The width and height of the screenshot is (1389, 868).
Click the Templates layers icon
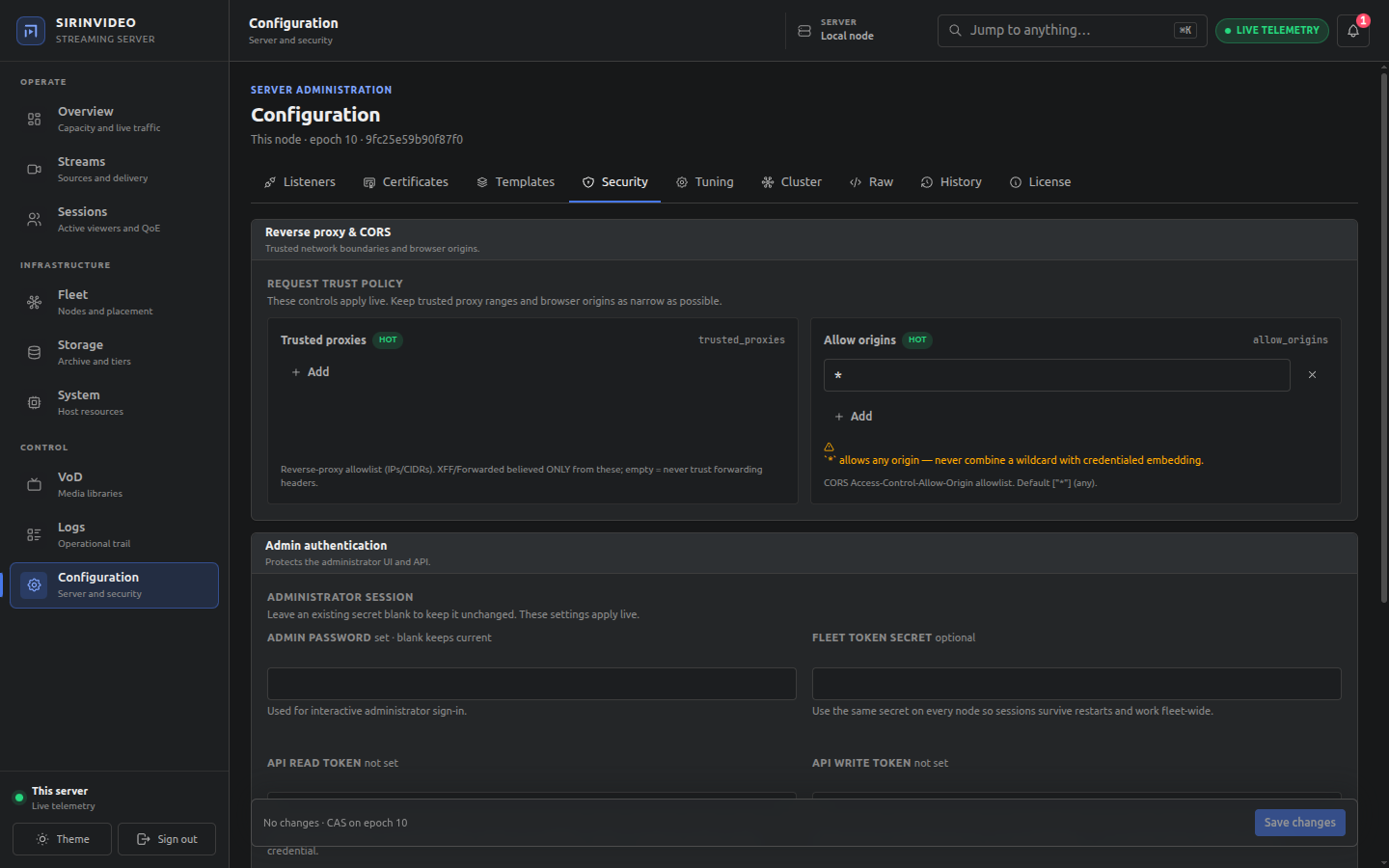(x=482, y=182)
